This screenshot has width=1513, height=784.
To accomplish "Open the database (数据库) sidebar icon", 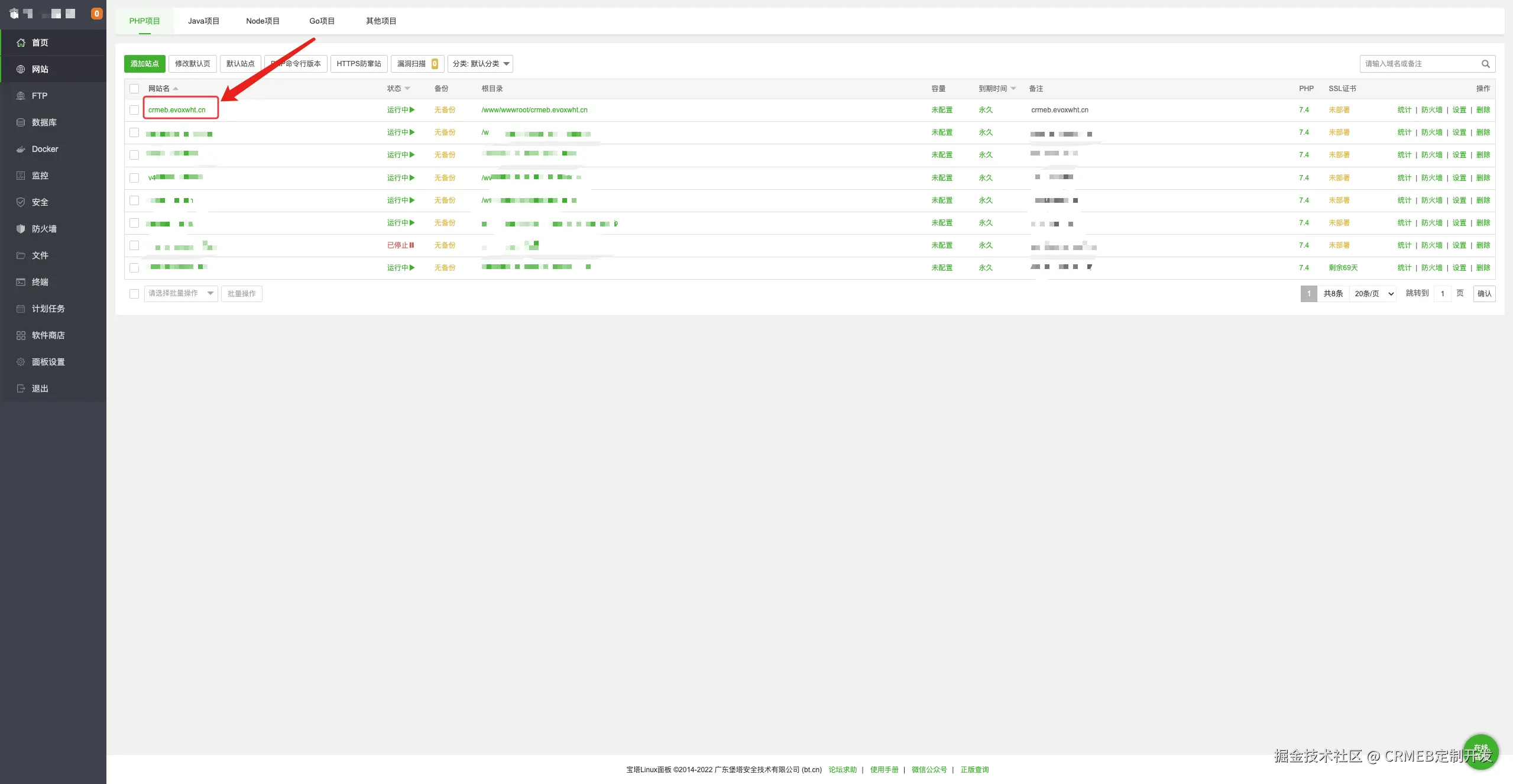I will (21, 122).
